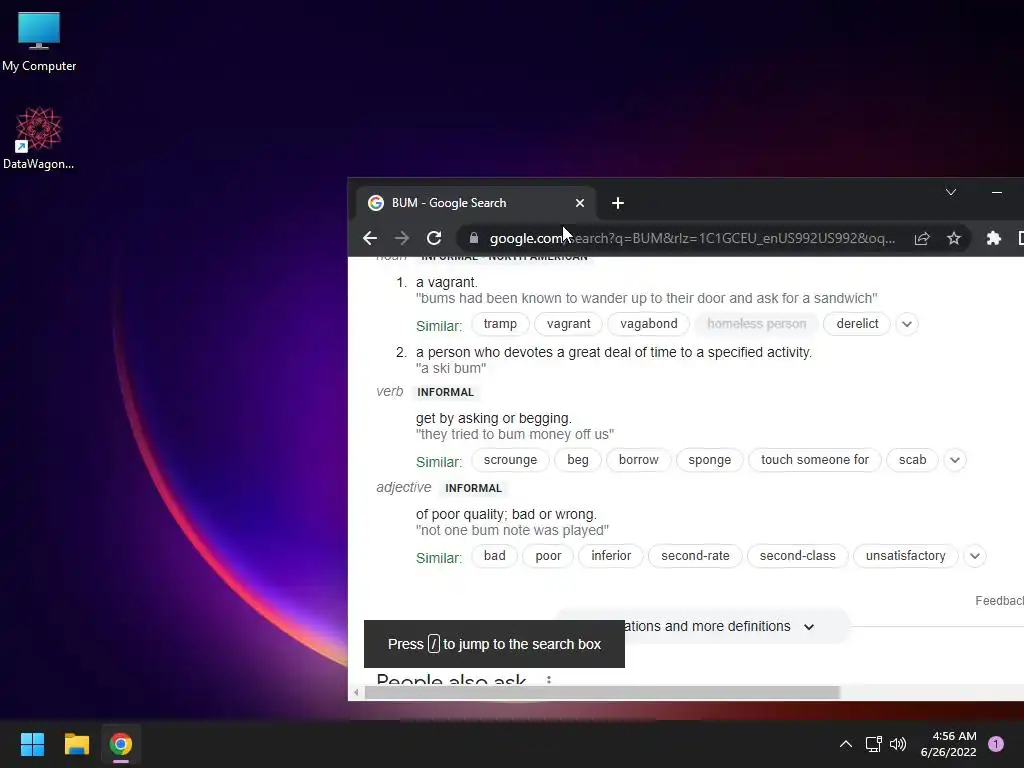Close the BUM - Google Search tab
This screenshot has height=768, width=1024.
coord(579,203)
